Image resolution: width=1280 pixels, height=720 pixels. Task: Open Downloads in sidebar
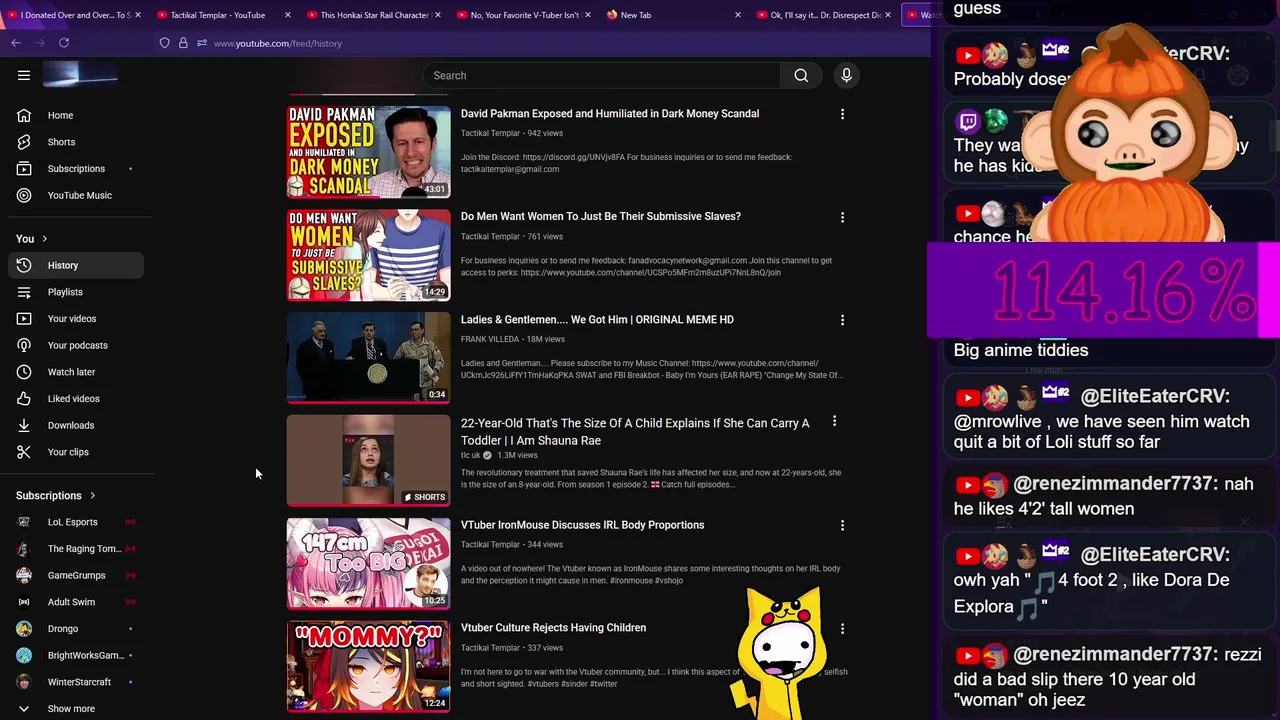(76, 425)
